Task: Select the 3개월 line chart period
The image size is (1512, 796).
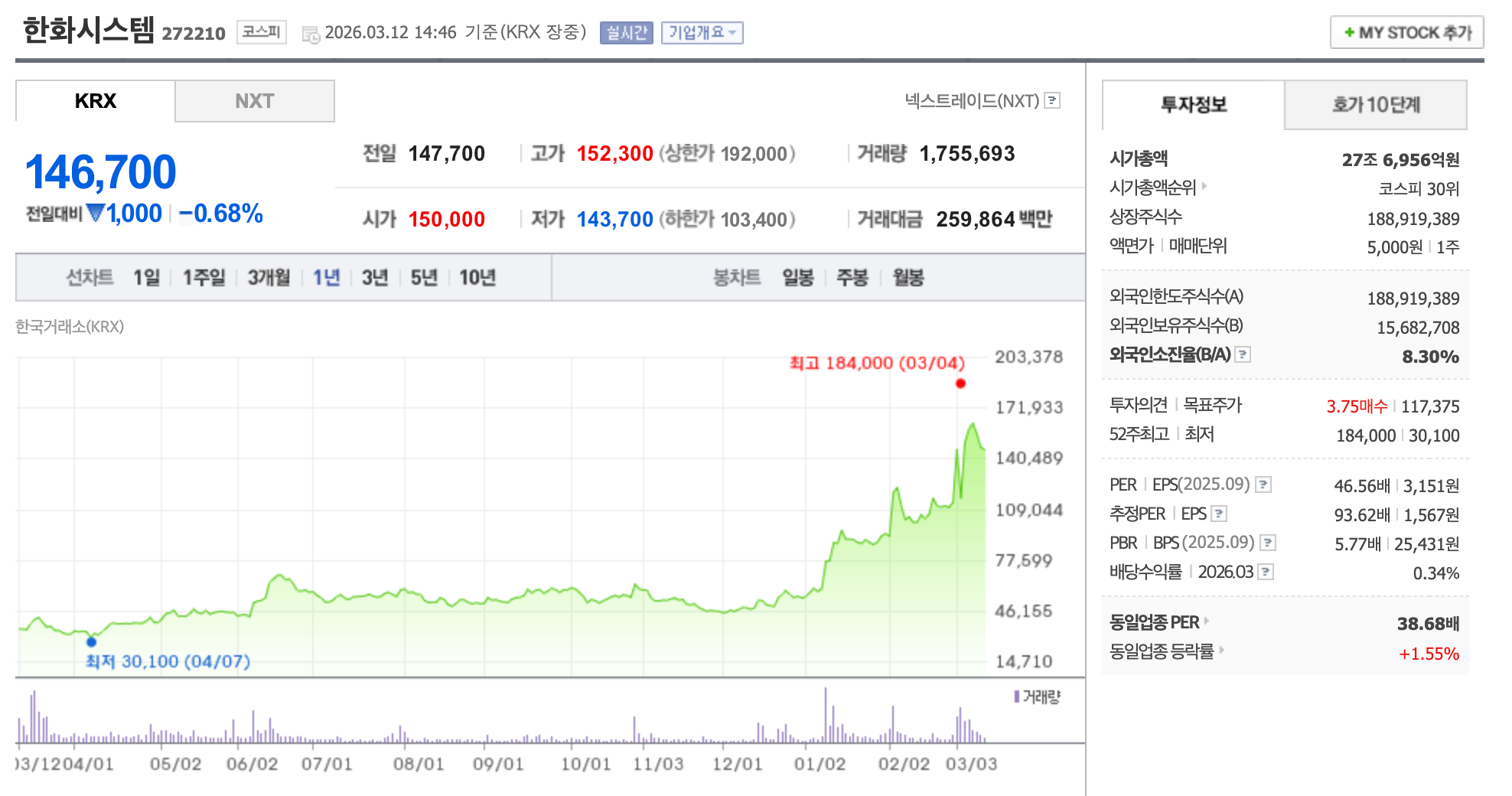Action: pos(269,277)
